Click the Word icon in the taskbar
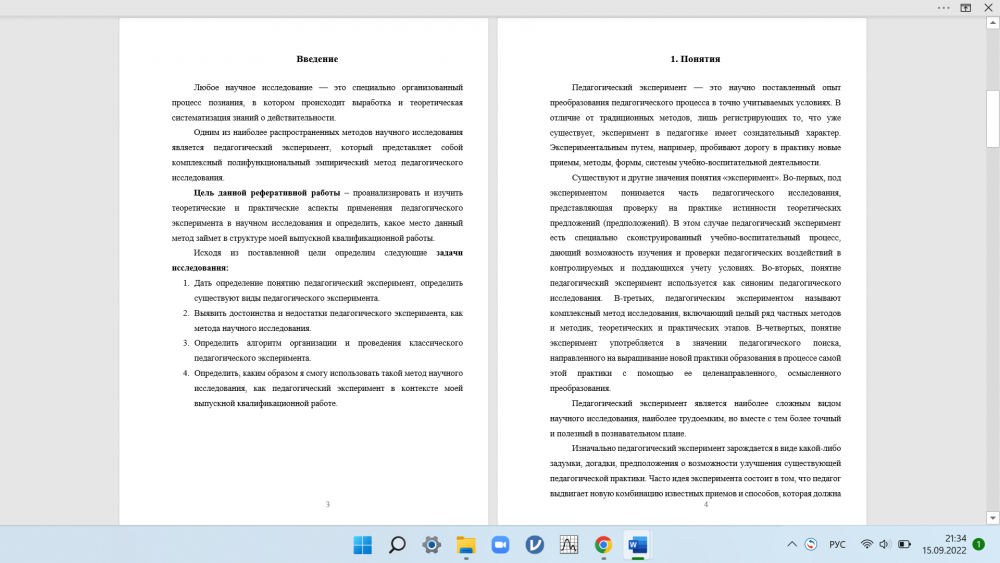This screenshot has height=563, width=1000. (637, 544)
